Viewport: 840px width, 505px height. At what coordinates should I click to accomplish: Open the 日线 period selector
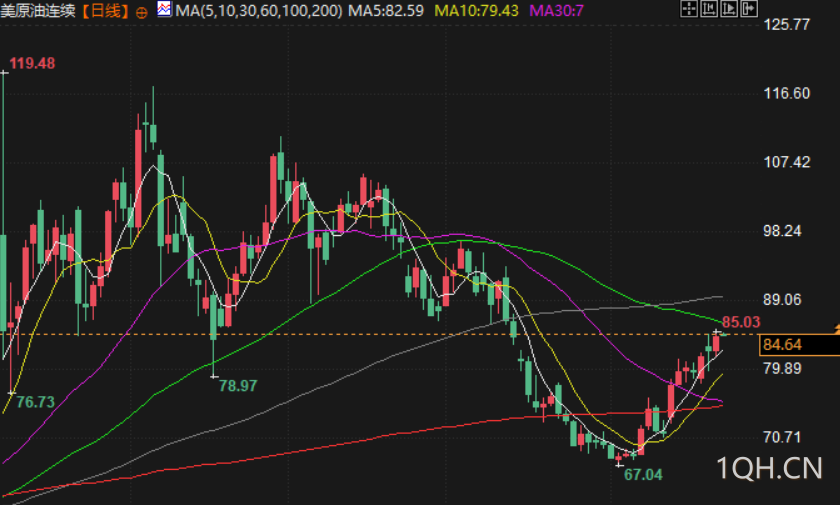pos(106,11)
